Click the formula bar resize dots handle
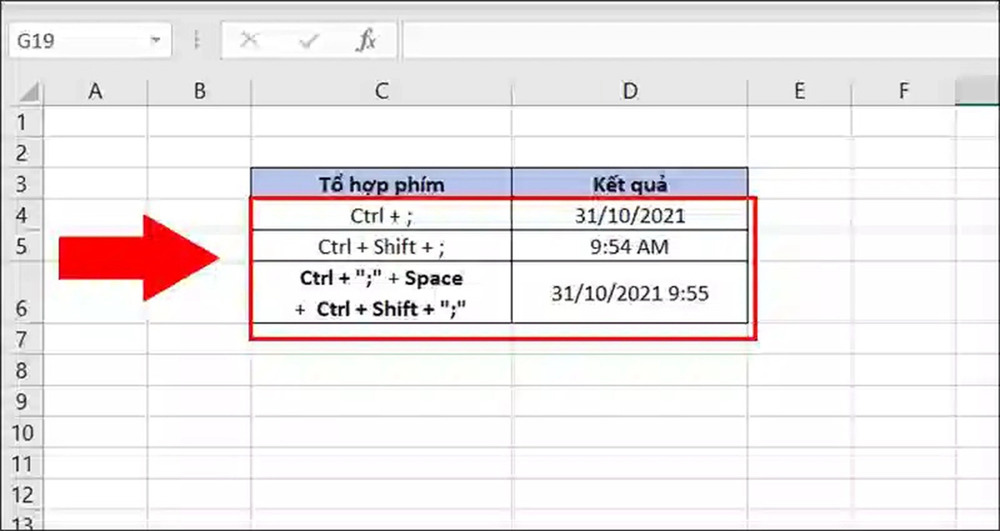Viewport: 1000px width, 531px height. (x=196, y=41)
